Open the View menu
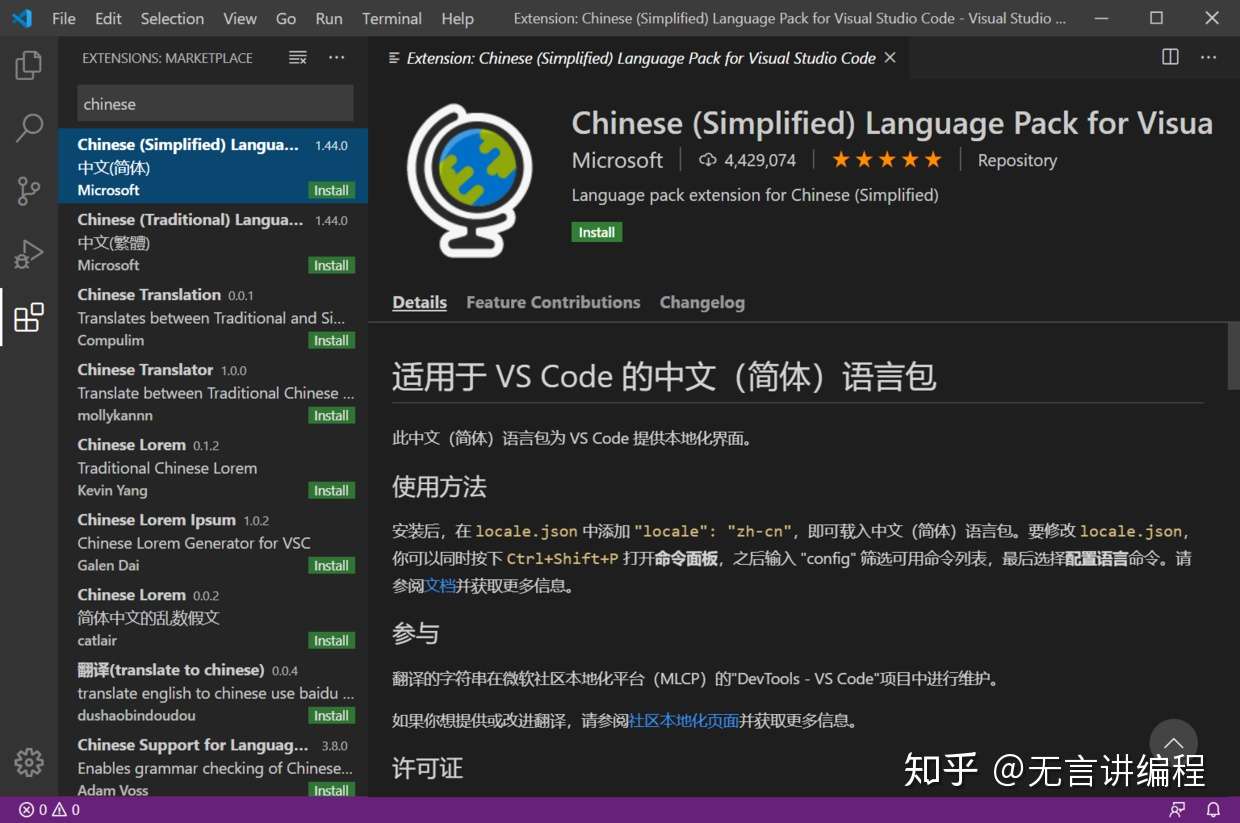This screenshot has height=823, width=1240. pos(240,18)
